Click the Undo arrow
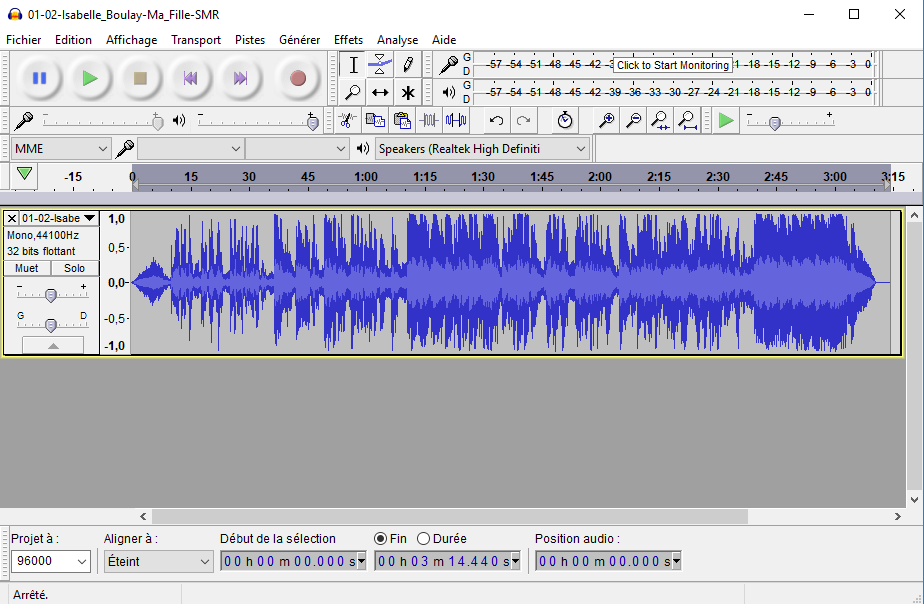Image resolution: width=924 pixels, height=604 pixels. click(496, 121)
